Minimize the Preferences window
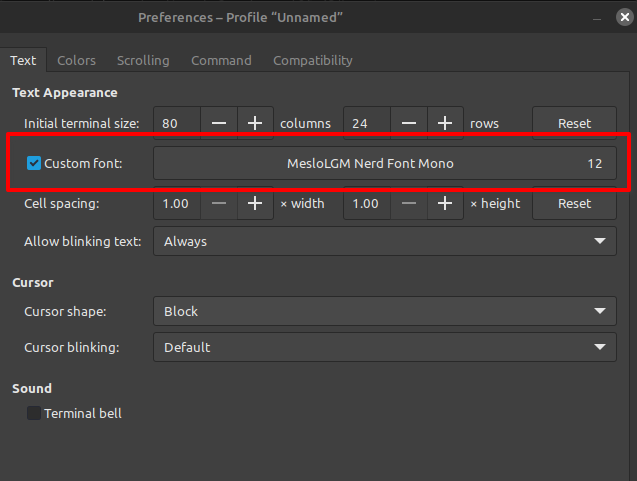This screenshot has width=637, height=481. tap(597, 18)
